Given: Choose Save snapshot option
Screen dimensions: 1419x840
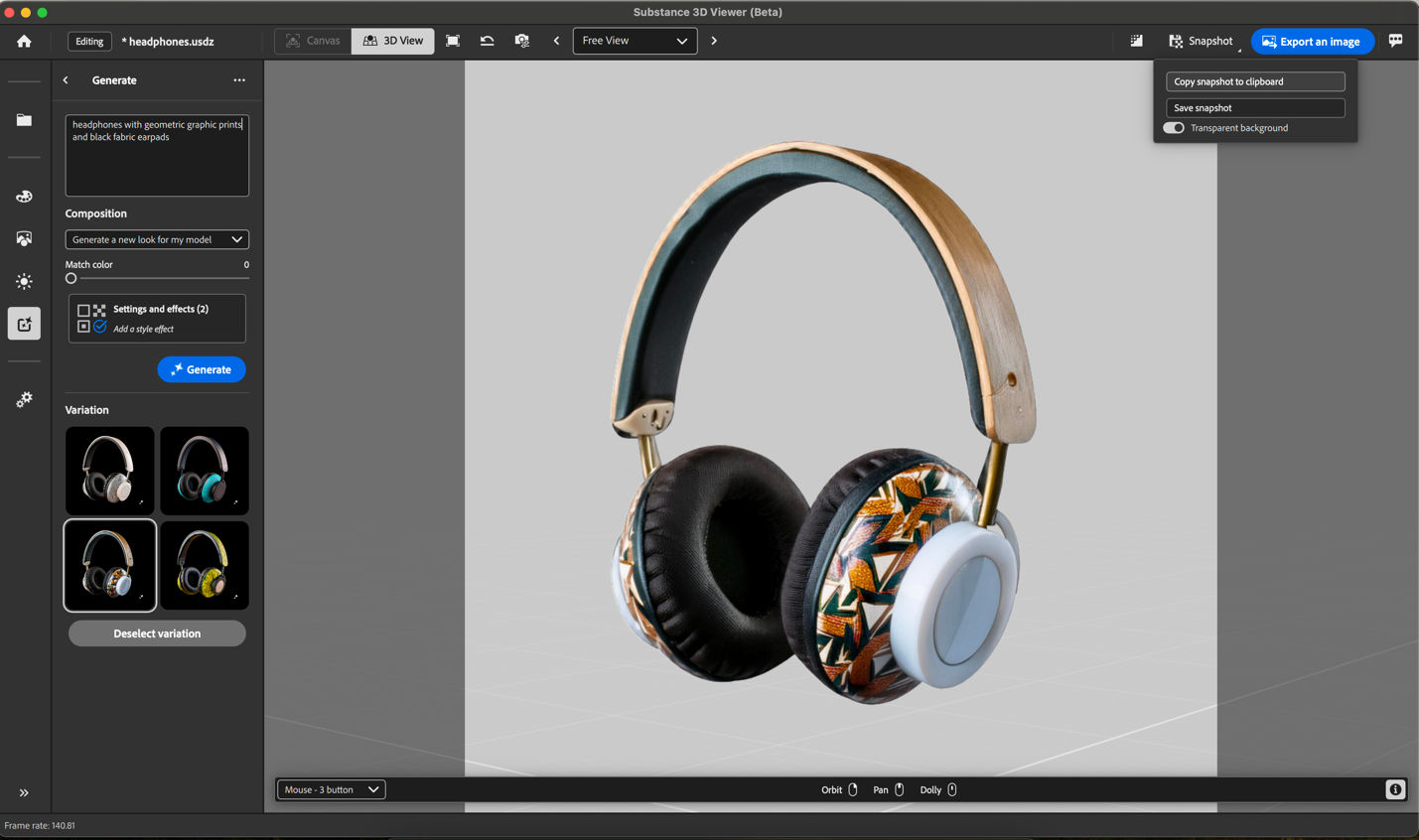Looking at the screenshot, I should (1255, 107).
